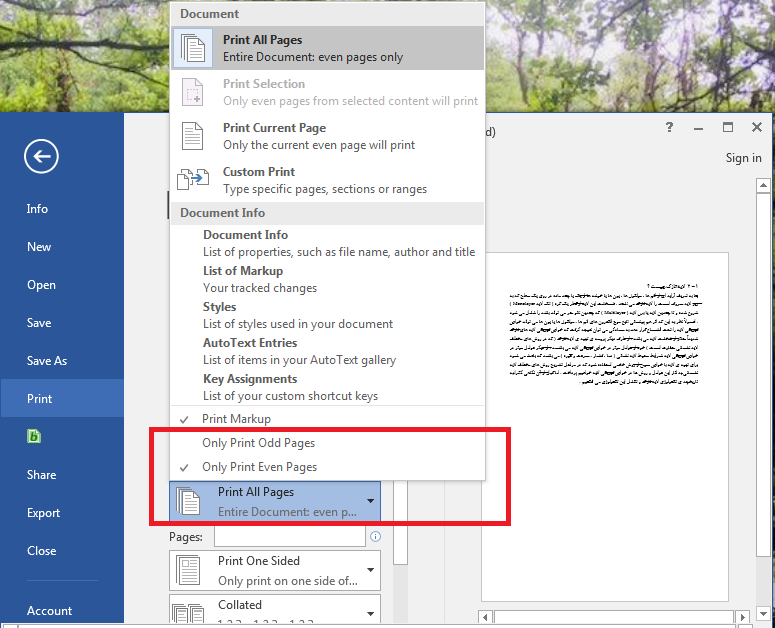Click the print preview page thumbnail
Viewport: 775px width, 628px height.
coord(604,427)
